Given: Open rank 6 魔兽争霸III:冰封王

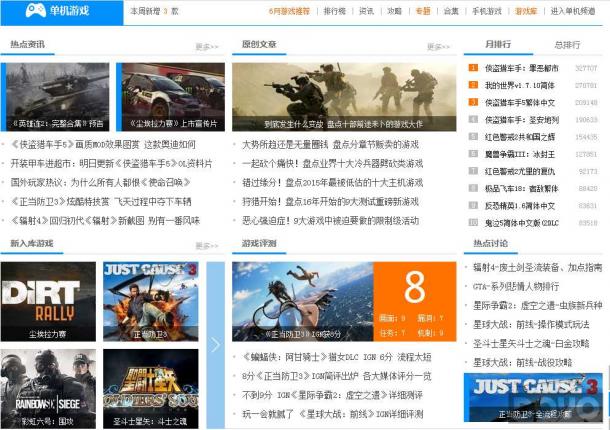Looking at the screenshot, I should click(x=519, y=154).
